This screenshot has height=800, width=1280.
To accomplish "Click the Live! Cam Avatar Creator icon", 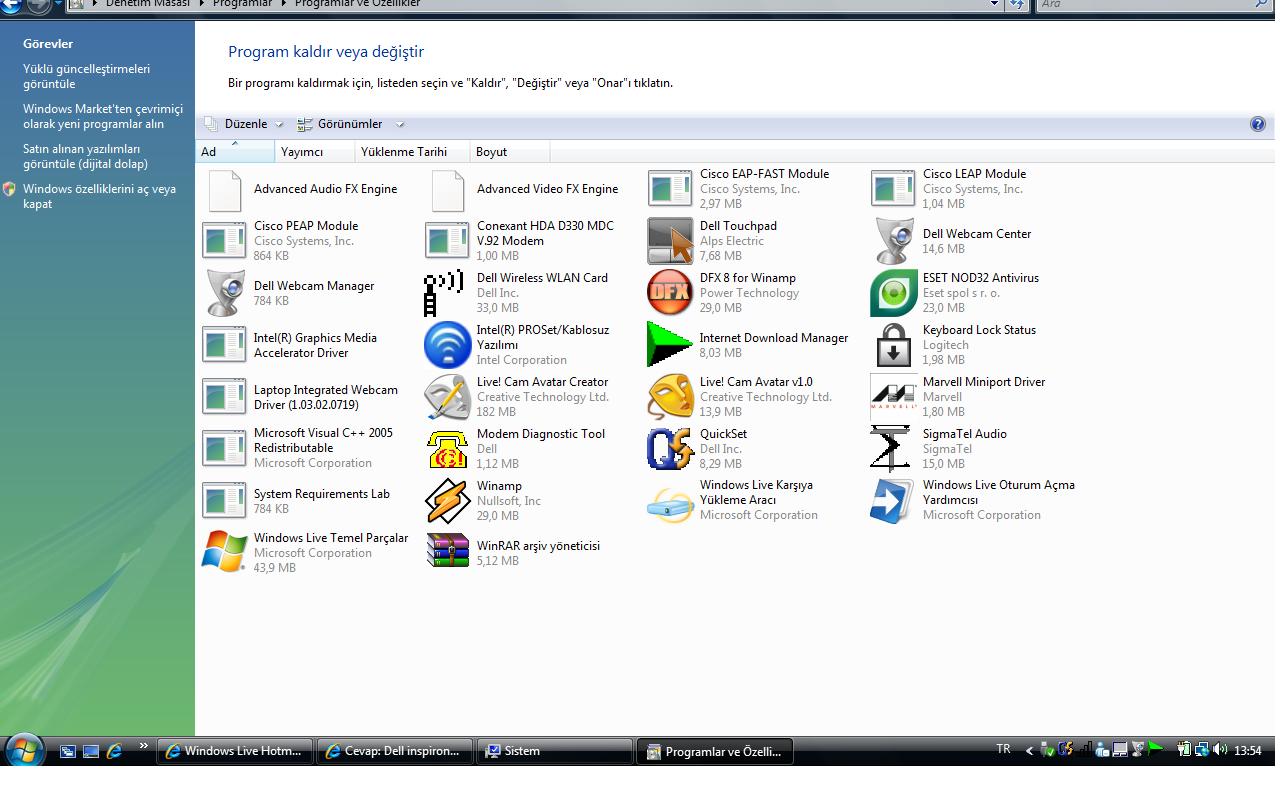I will pyautogui.click(x=447, y=397).
